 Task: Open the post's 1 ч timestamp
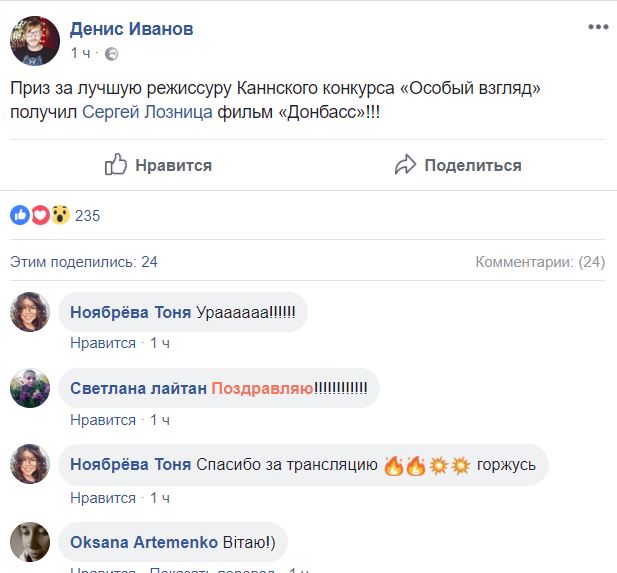tap(82, 53)
